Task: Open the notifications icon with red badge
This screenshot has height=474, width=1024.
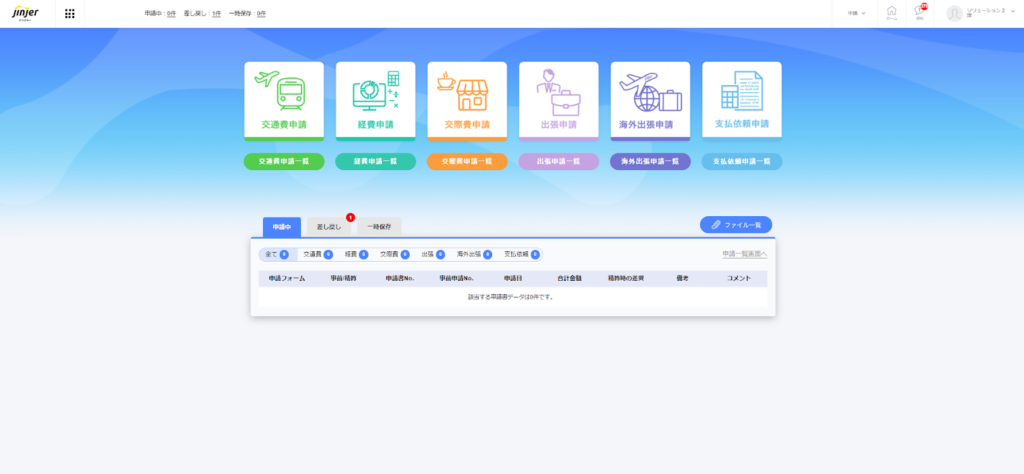Action: coord(919,13)
